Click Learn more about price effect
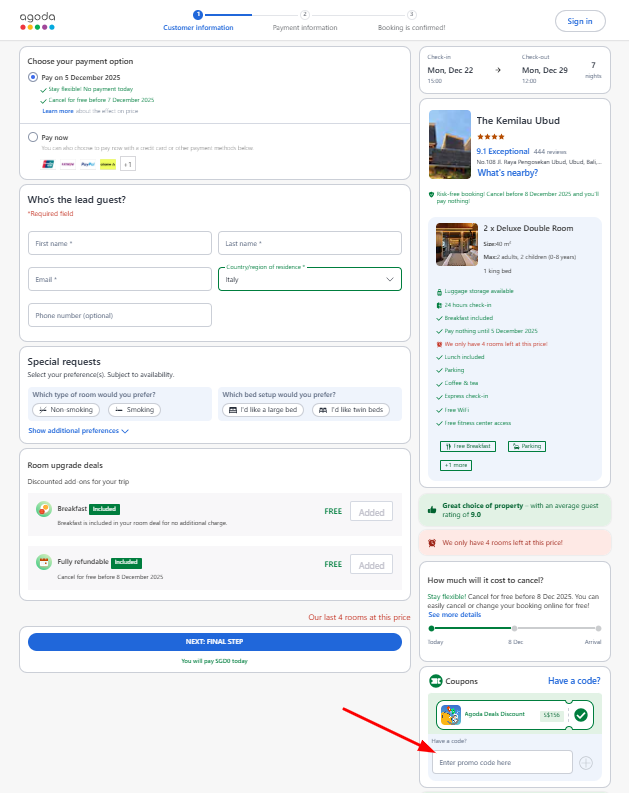The height and width of the screenshot is (793, 629). 58,111
